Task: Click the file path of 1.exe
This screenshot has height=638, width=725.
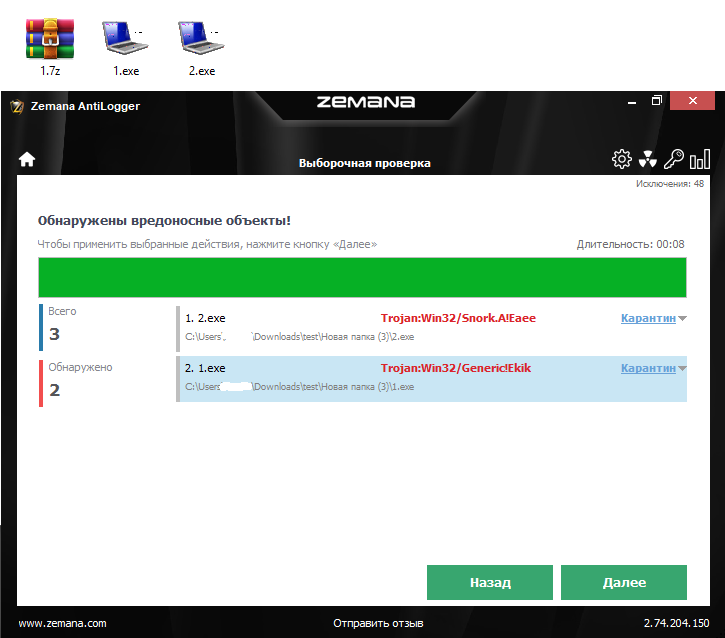Action: click(x=299, y=386)
